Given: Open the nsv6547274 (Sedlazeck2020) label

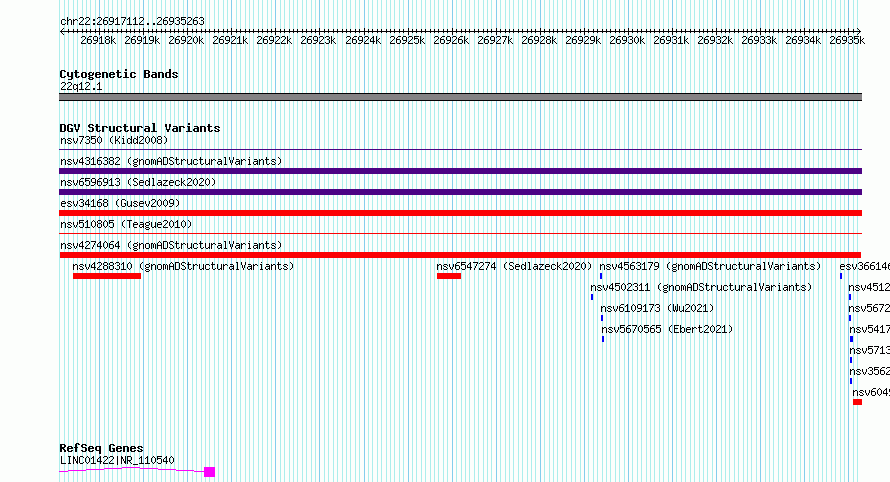Looking at the screenshot, I should pyautogui.click(x=514, y=266).
